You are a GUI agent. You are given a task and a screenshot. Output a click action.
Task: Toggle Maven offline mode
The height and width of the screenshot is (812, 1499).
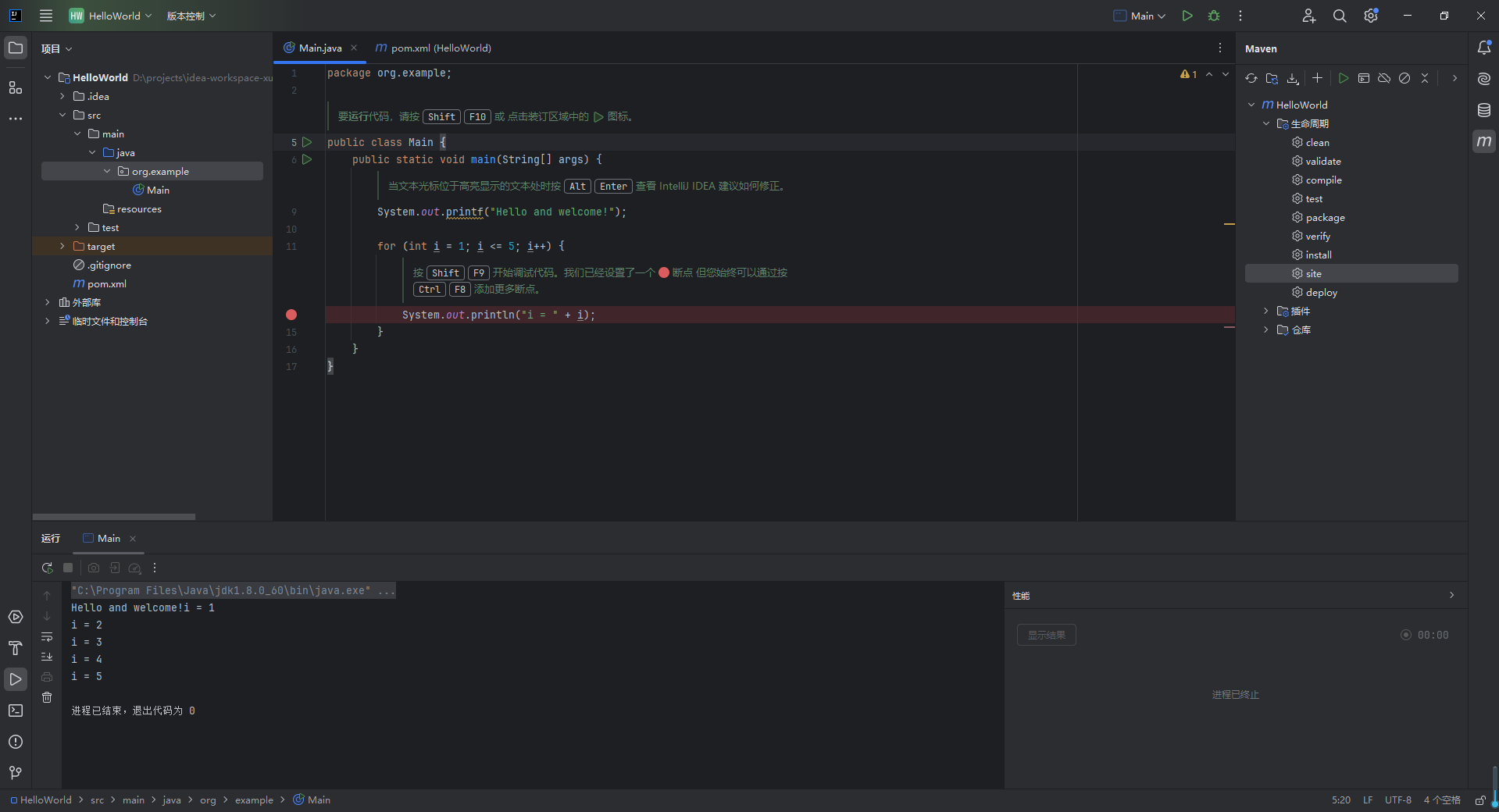[x=1384, y=78]
